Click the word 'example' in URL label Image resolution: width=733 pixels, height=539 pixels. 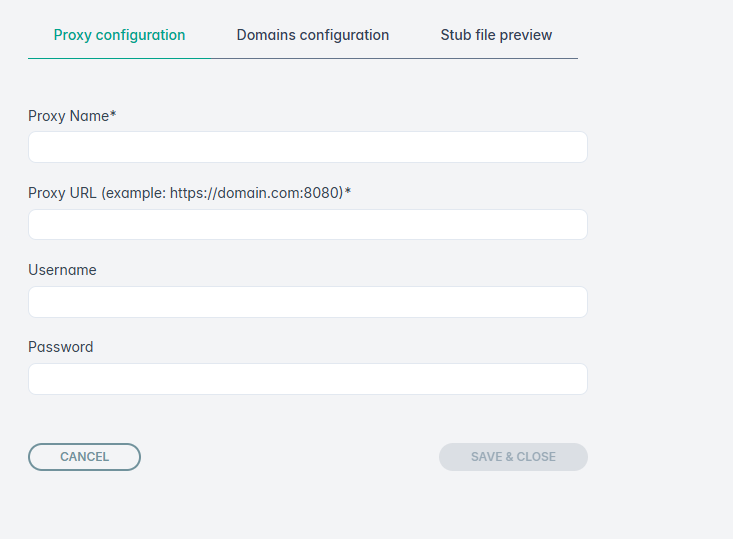pos(134,193)
